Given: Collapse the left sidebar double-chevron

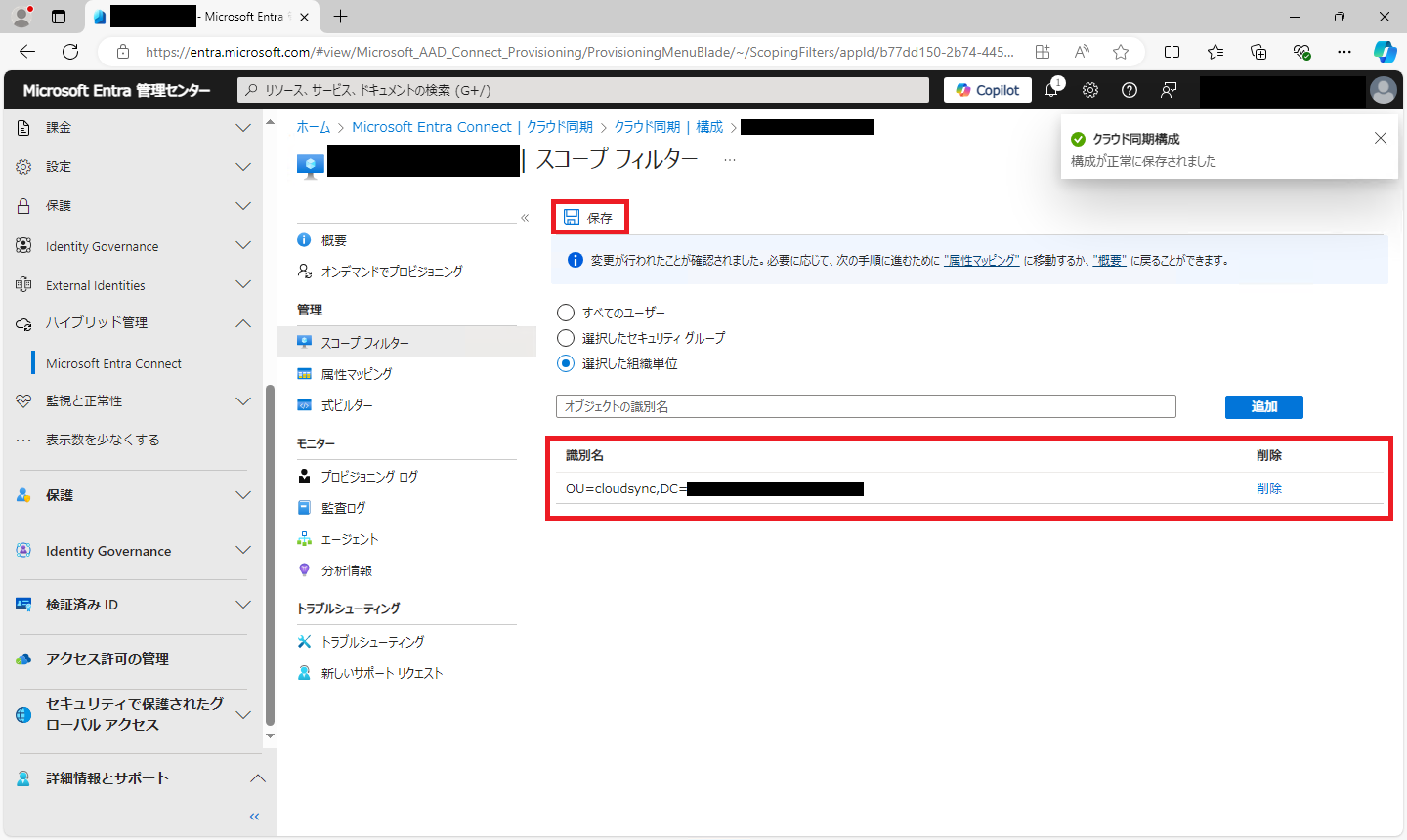Looking at the screenshot, I should click(x=254, y=817).
